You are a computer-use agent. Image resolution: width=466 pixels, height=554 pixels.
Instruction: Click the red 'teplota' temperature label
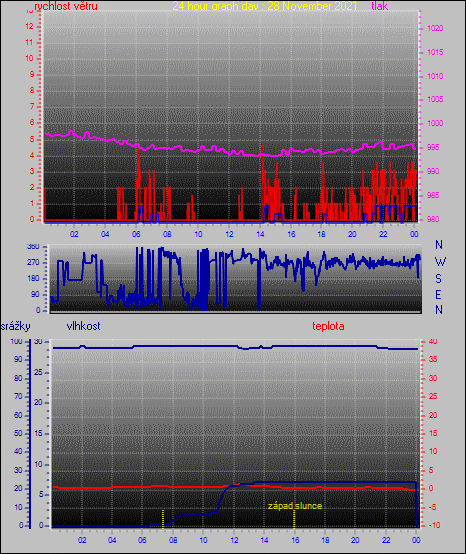328,326
